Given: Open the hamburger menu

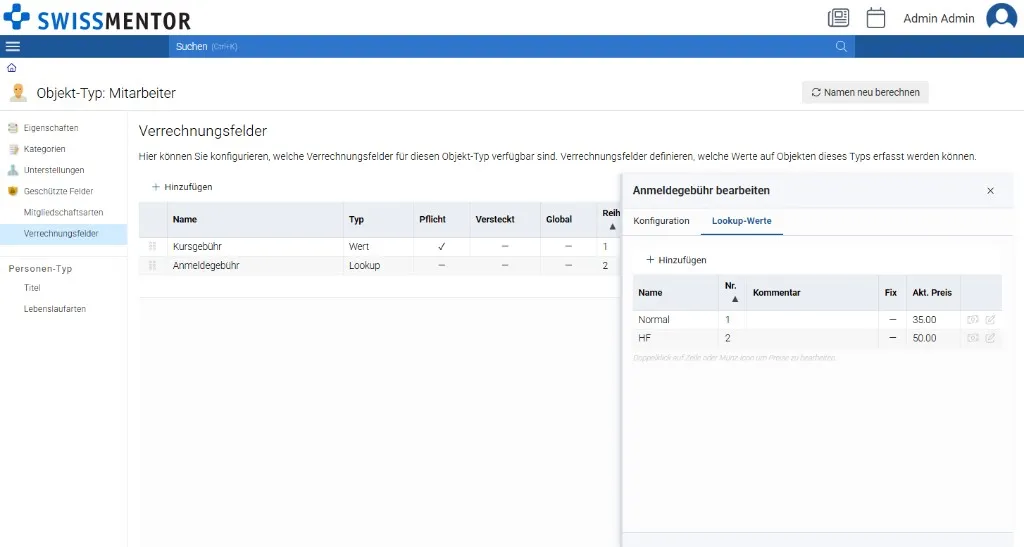Looking at the screenshot, I should click(12, 46).
